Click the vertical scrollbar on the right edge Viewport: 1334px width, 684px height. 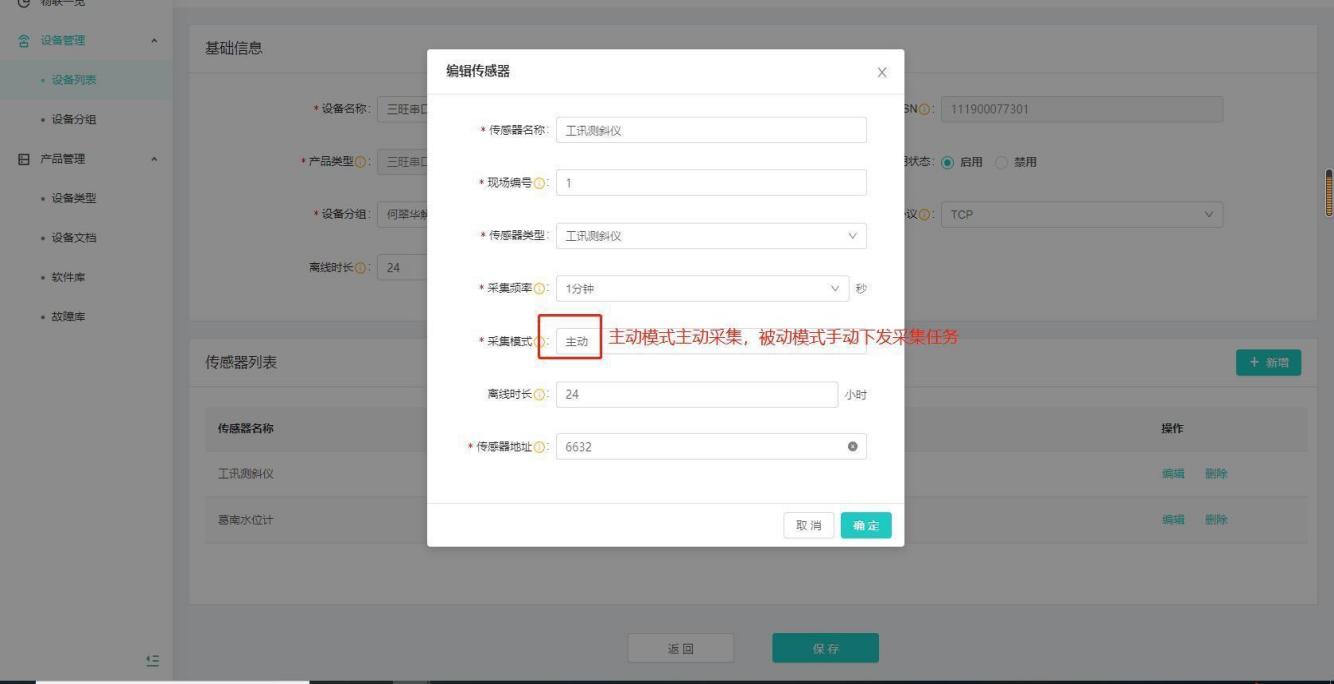[1329, 192]
